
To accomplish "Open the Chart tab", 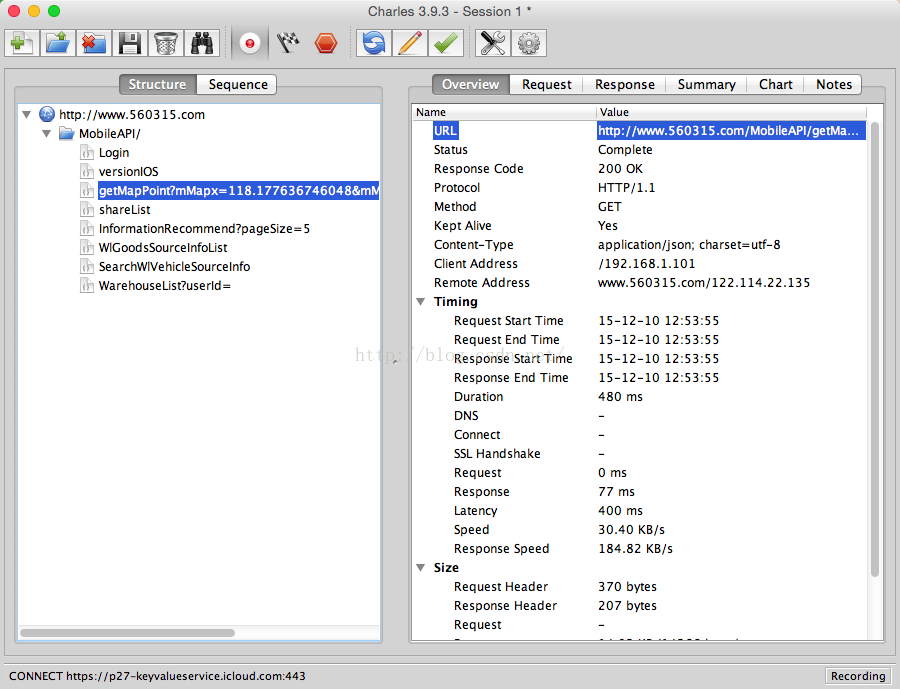I will [775, 84].
